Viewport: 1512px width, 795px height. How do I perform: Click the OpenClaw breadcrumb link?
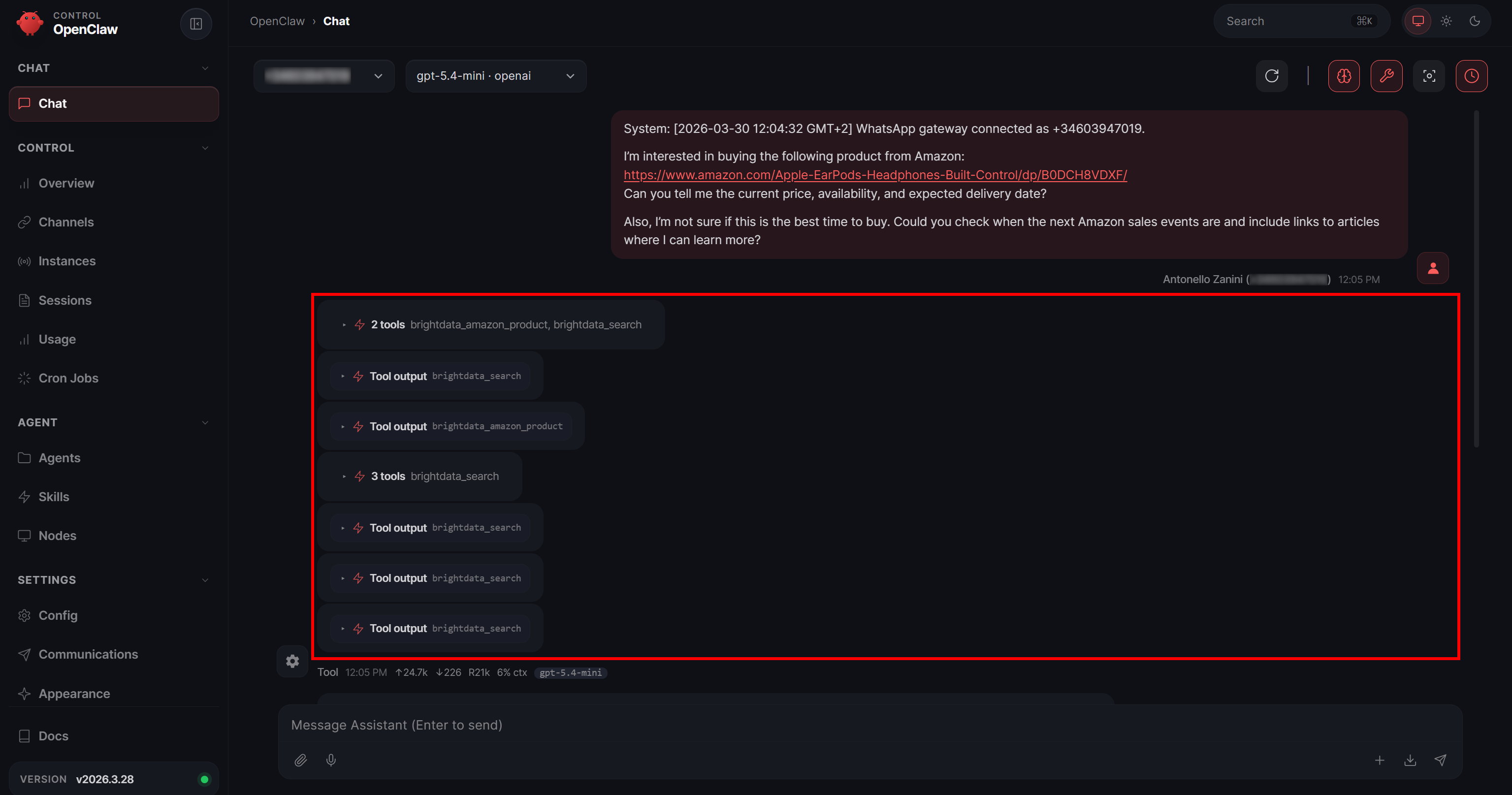[x=277, y=21]
